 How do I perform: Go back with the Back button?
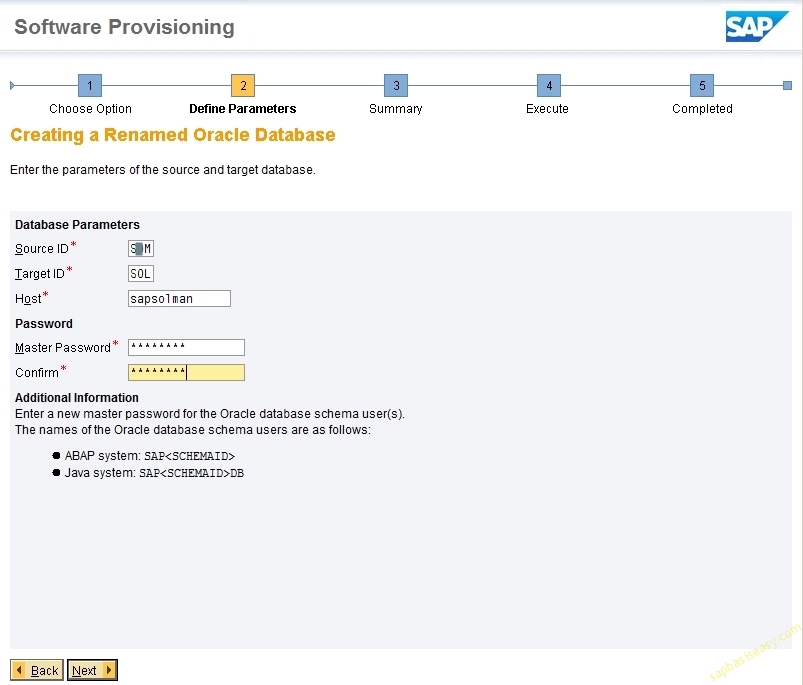[x=37, y=670]
